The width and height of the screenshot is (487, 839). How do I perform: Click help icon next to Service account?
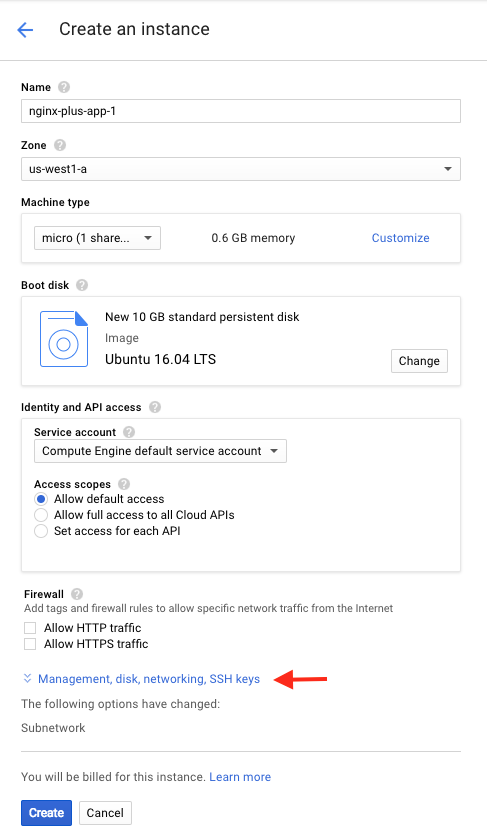click(129, 432)
